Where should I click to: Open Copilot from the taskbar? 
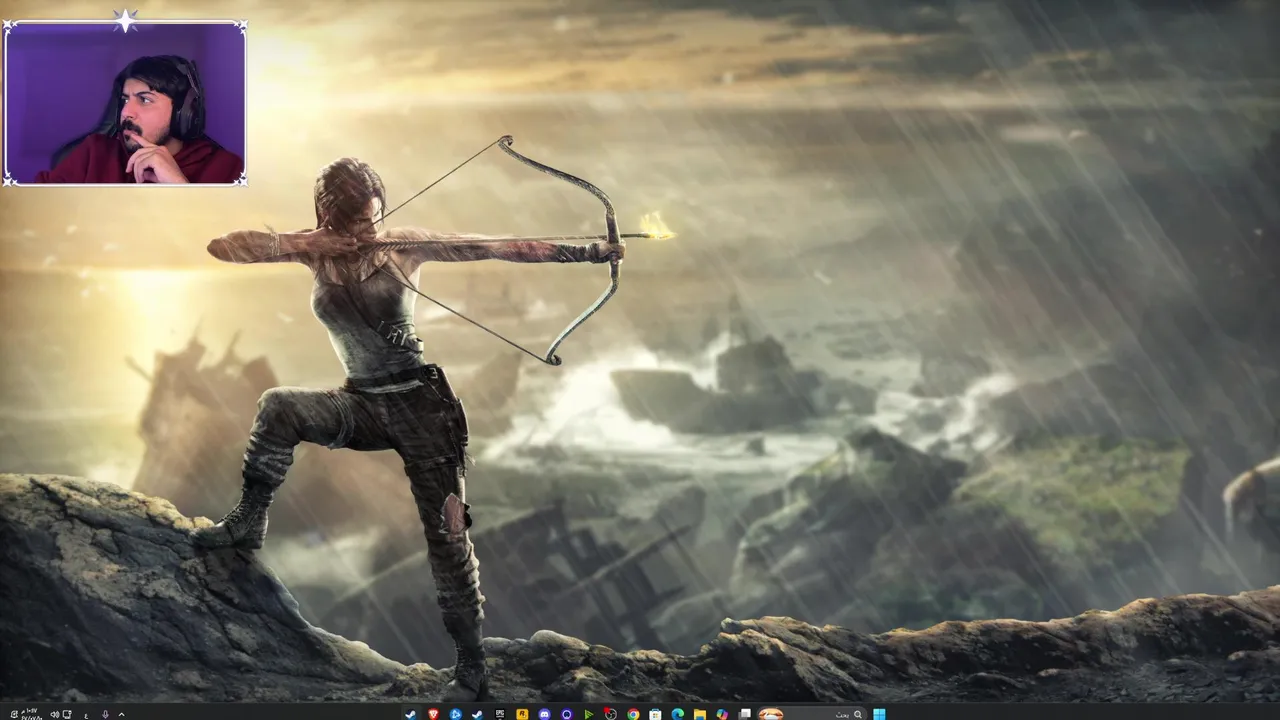coord(722,714)
